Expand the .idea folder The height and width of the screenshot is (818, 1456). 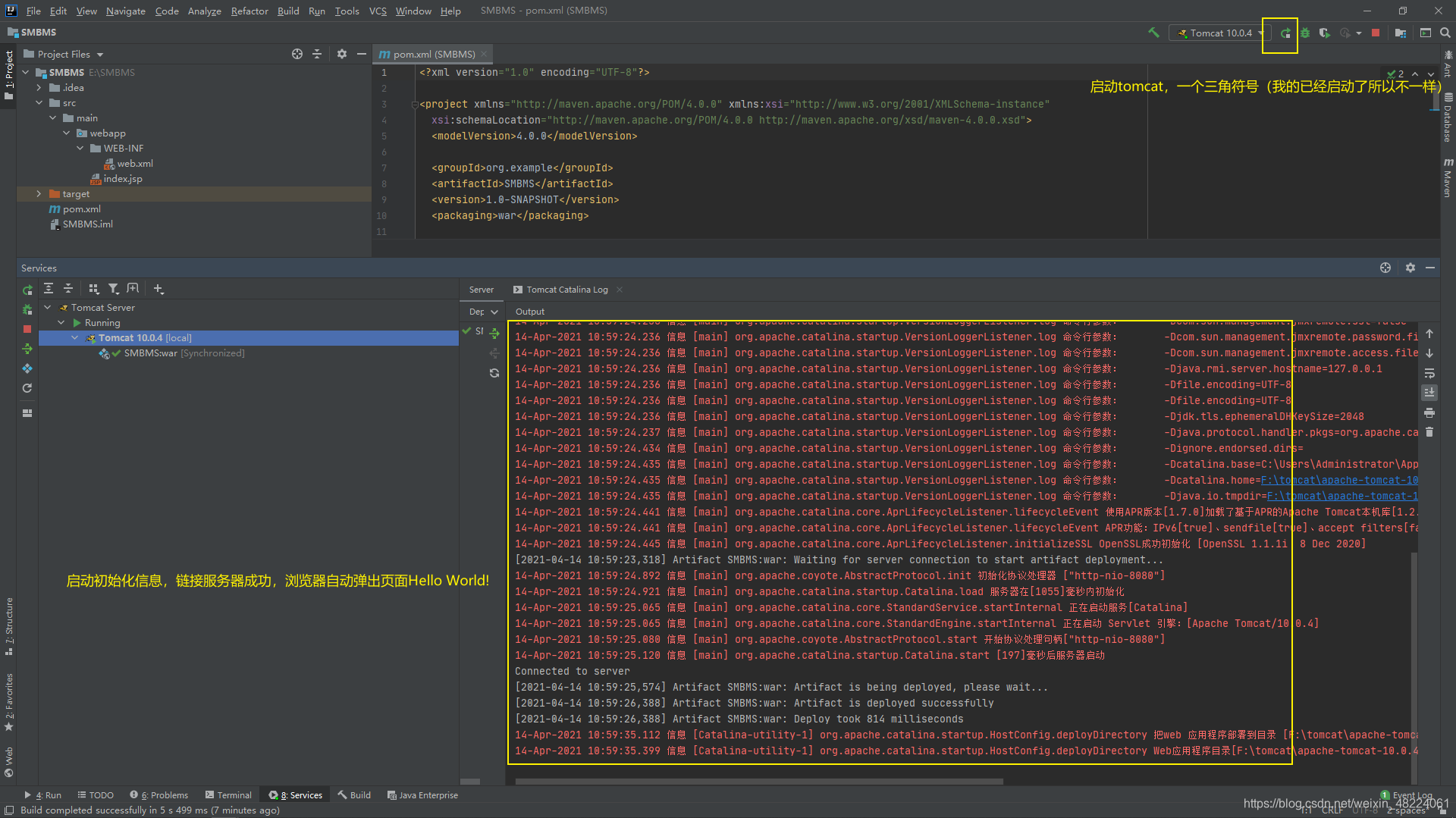pos(39,87)
